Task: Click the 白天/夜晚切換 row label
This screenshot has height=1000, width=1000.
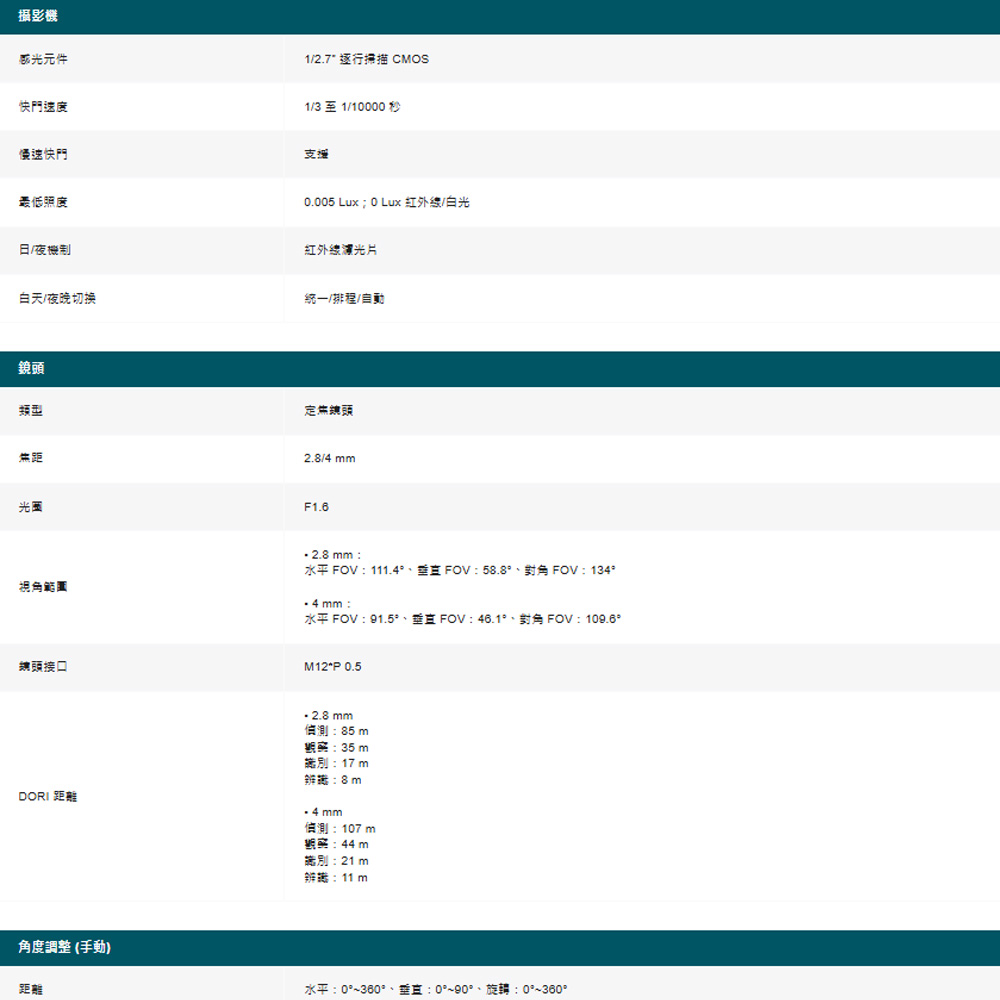Action: (57, 298)
